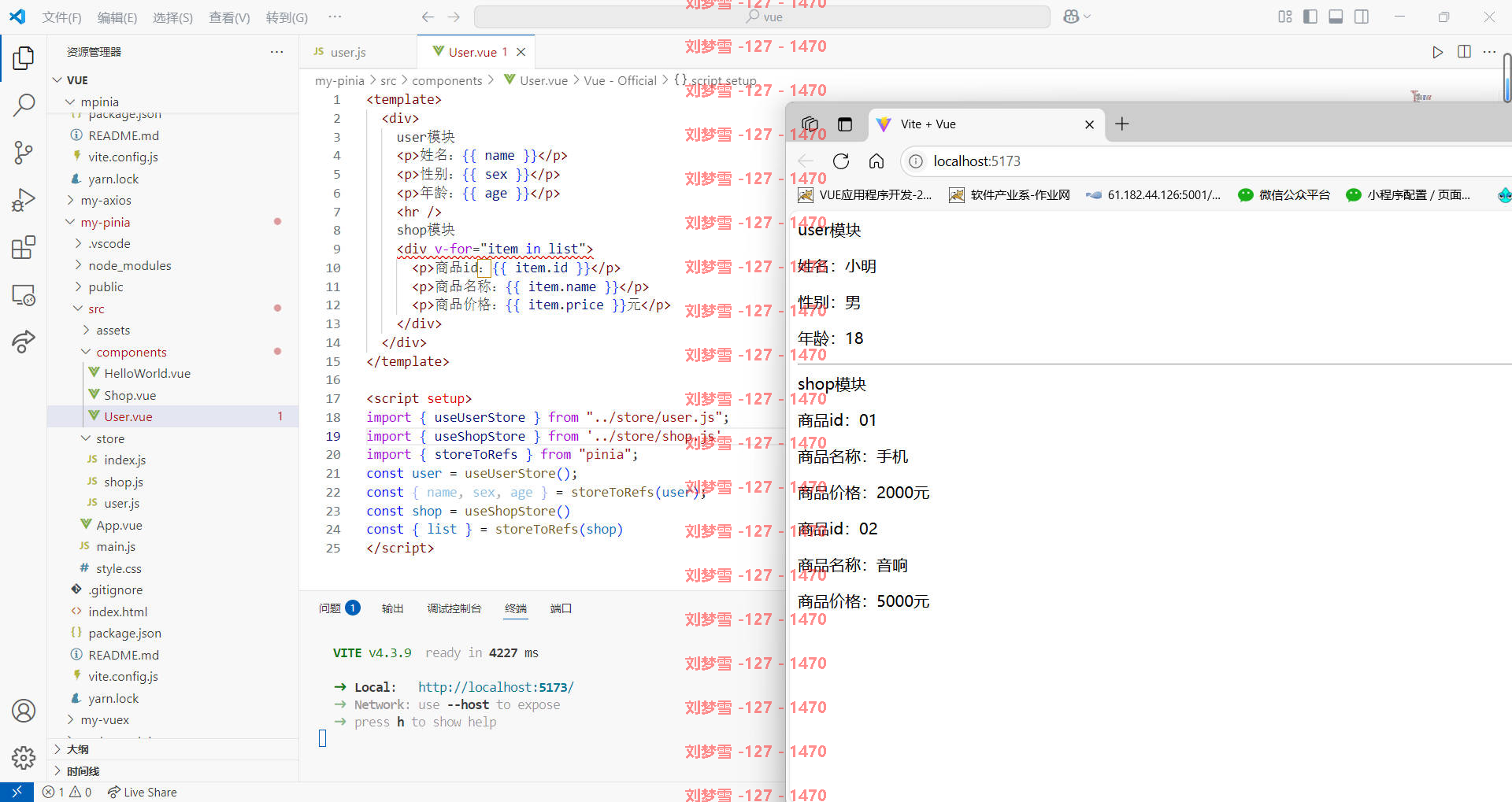Click the errors and warnings status indicator
This screenshot has height=802, width=1512.
point(67,792)
